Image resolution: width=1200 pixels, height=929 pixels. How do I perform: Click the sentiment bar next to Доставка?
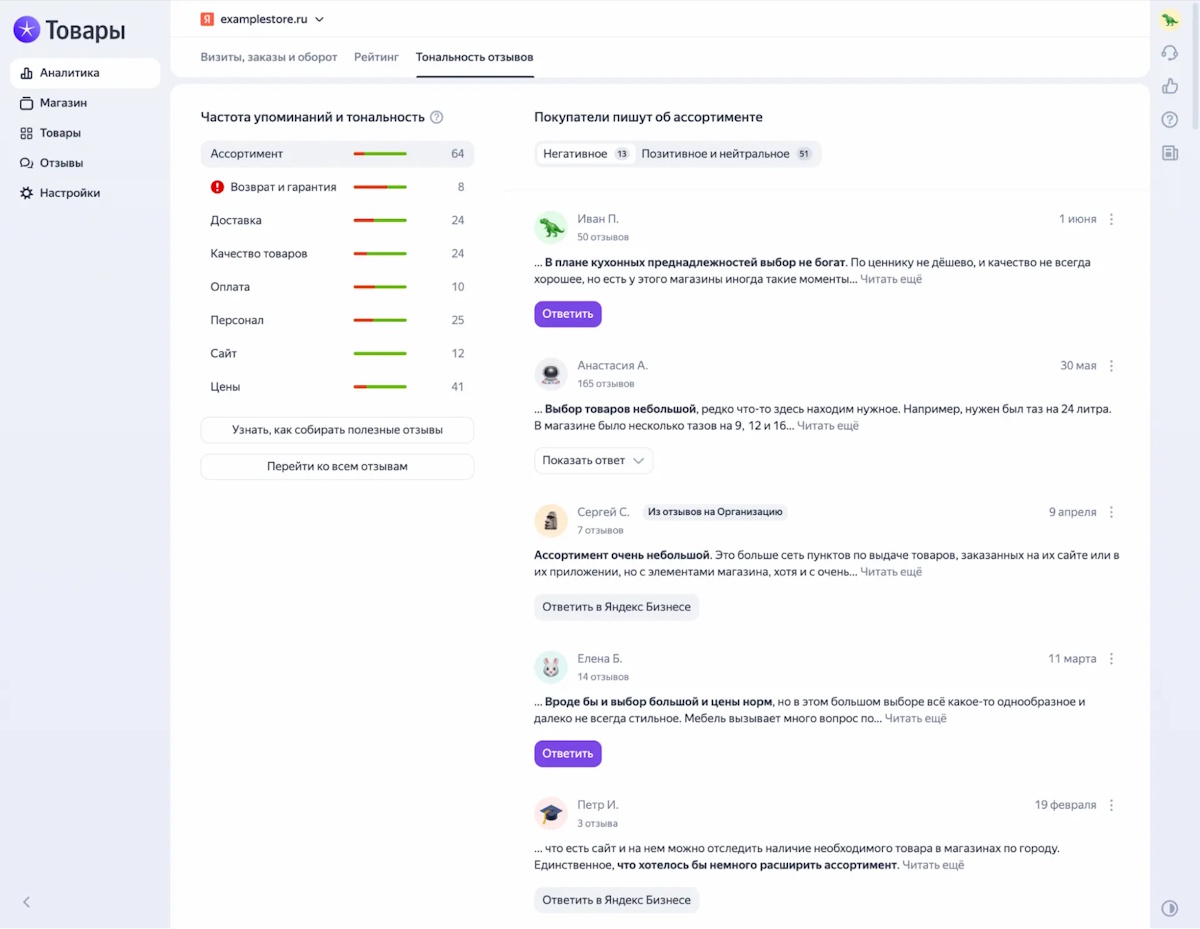(379, 220)
